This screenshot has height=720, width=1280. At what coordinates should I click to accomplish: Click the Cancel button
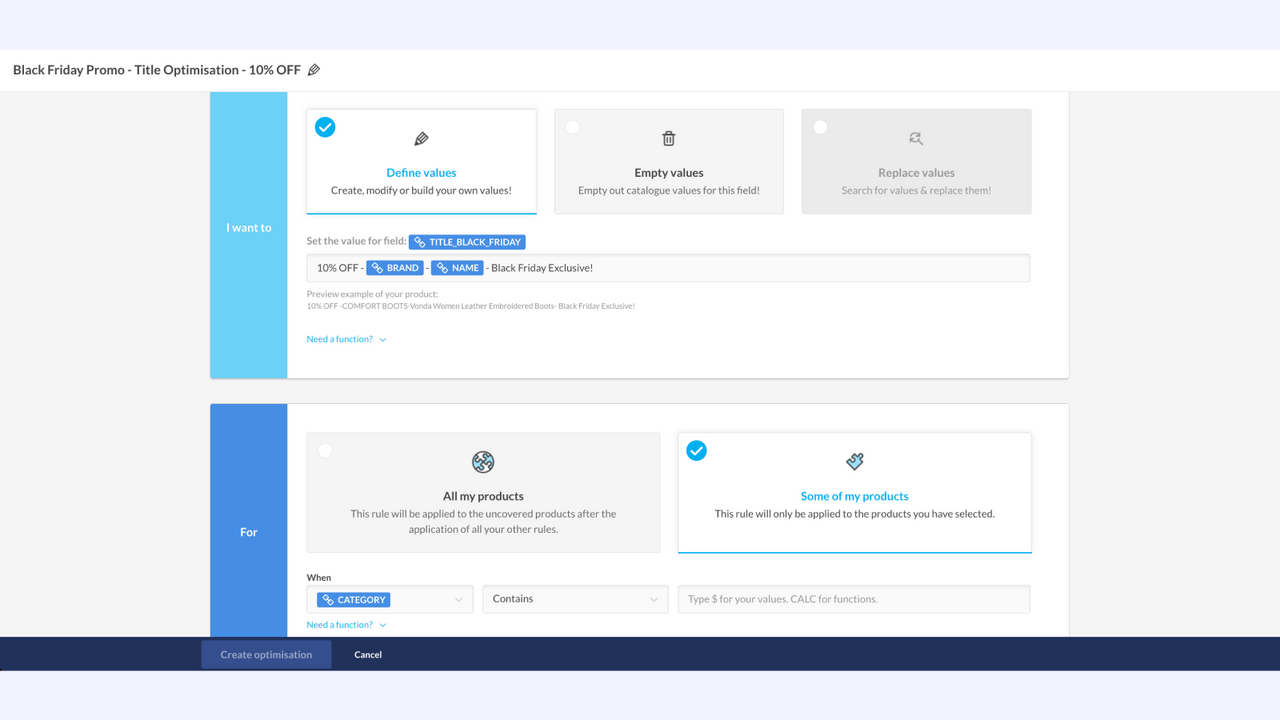pyautogui.click(x=367, y=654)
